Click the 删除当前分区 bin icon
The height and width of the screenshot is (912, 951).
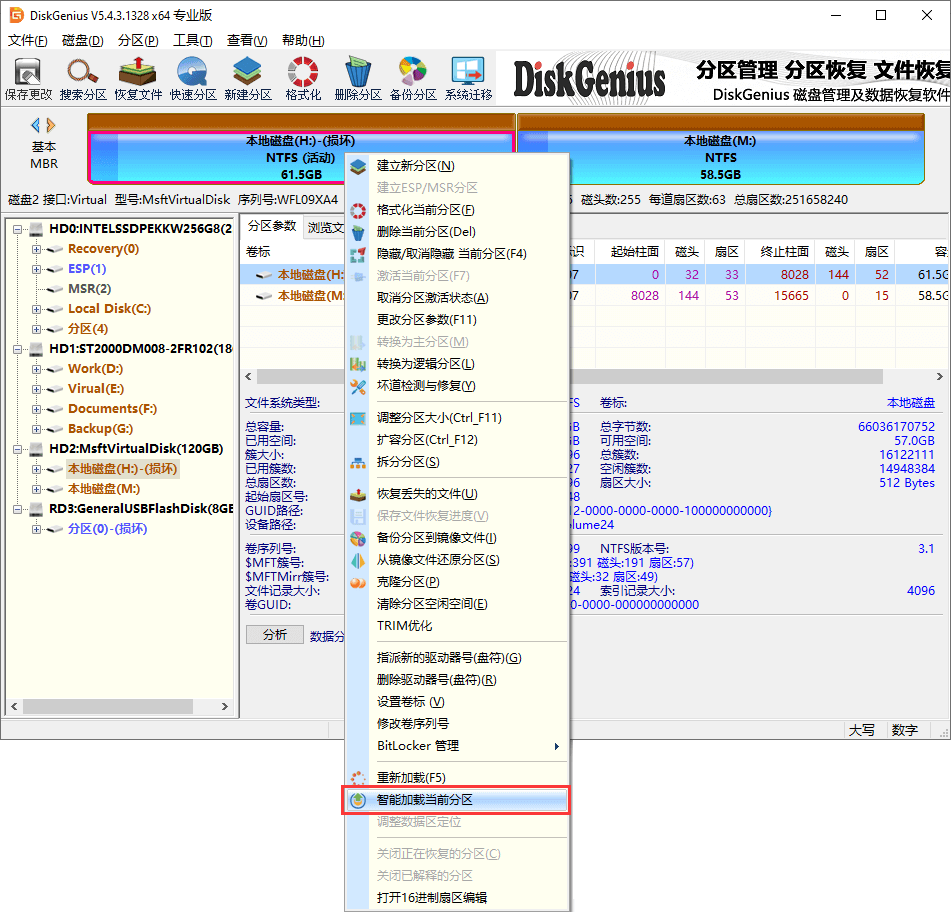[358, 232]
